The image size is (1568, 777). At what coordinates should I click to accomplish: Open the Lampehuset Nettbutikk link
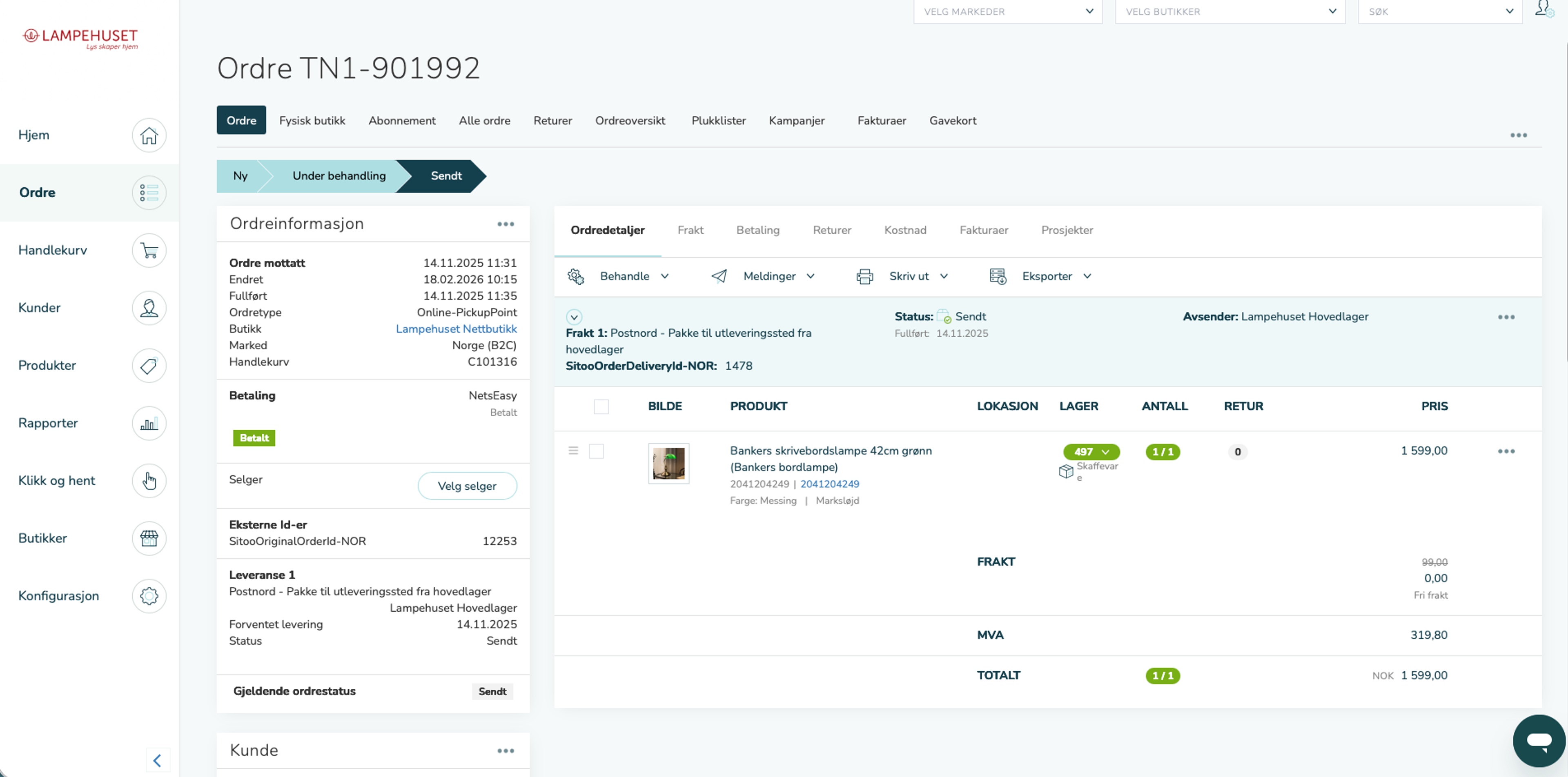click(x=456, y=329)
